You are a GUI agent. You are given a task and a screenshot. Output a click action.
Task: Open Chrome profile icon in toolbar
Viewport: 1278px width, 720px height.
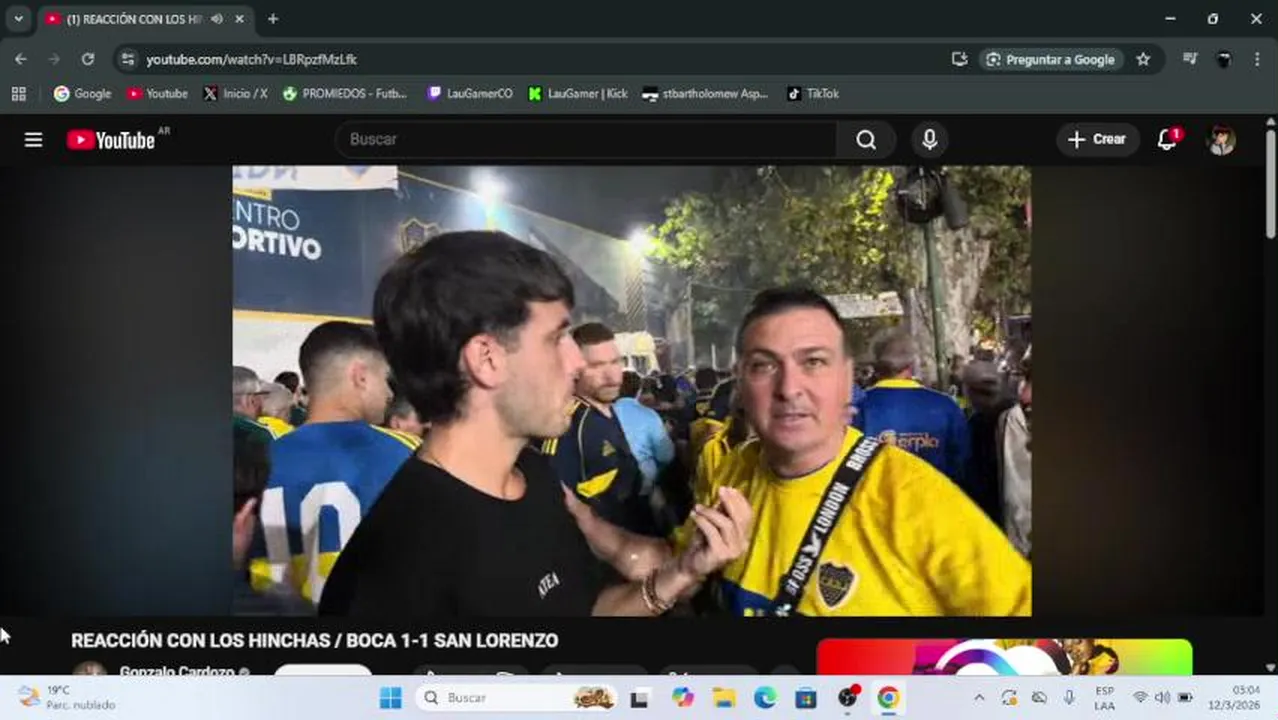click(1223, 59)
